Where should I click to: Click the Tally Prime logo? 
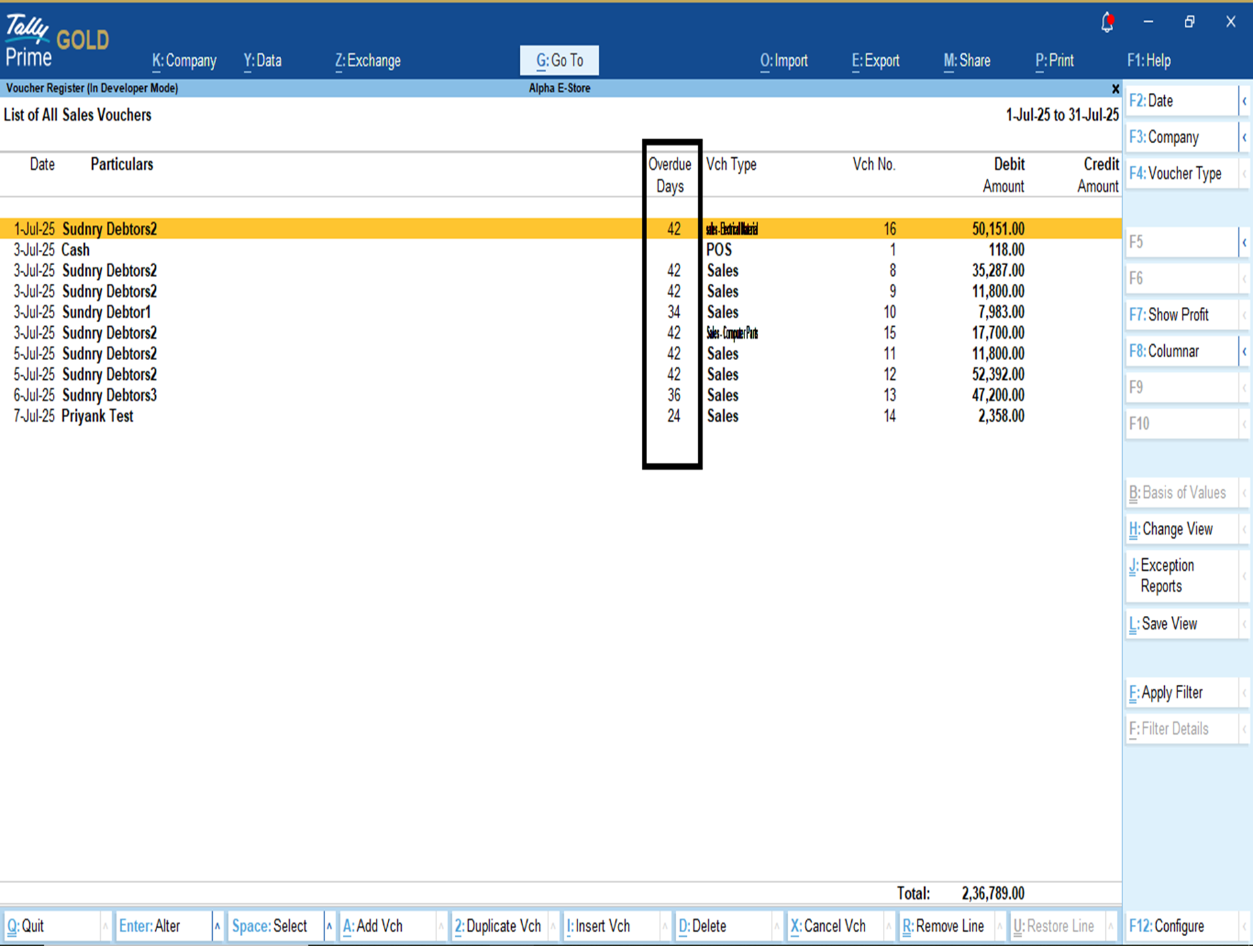[x=29, y=41]
